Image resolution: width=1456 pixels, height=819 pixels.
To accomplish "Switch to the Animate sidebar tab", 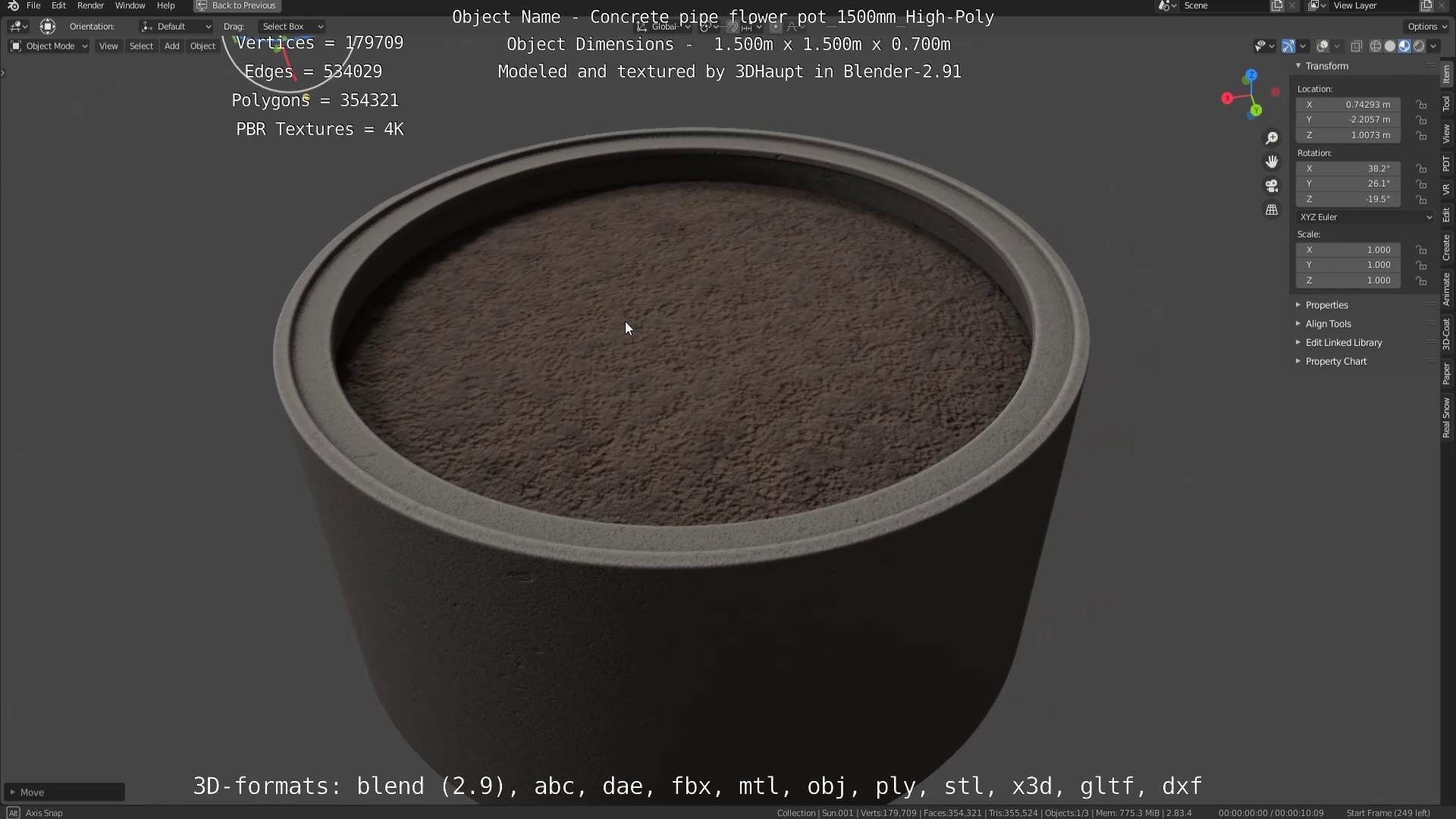I will pos(1447,290).
